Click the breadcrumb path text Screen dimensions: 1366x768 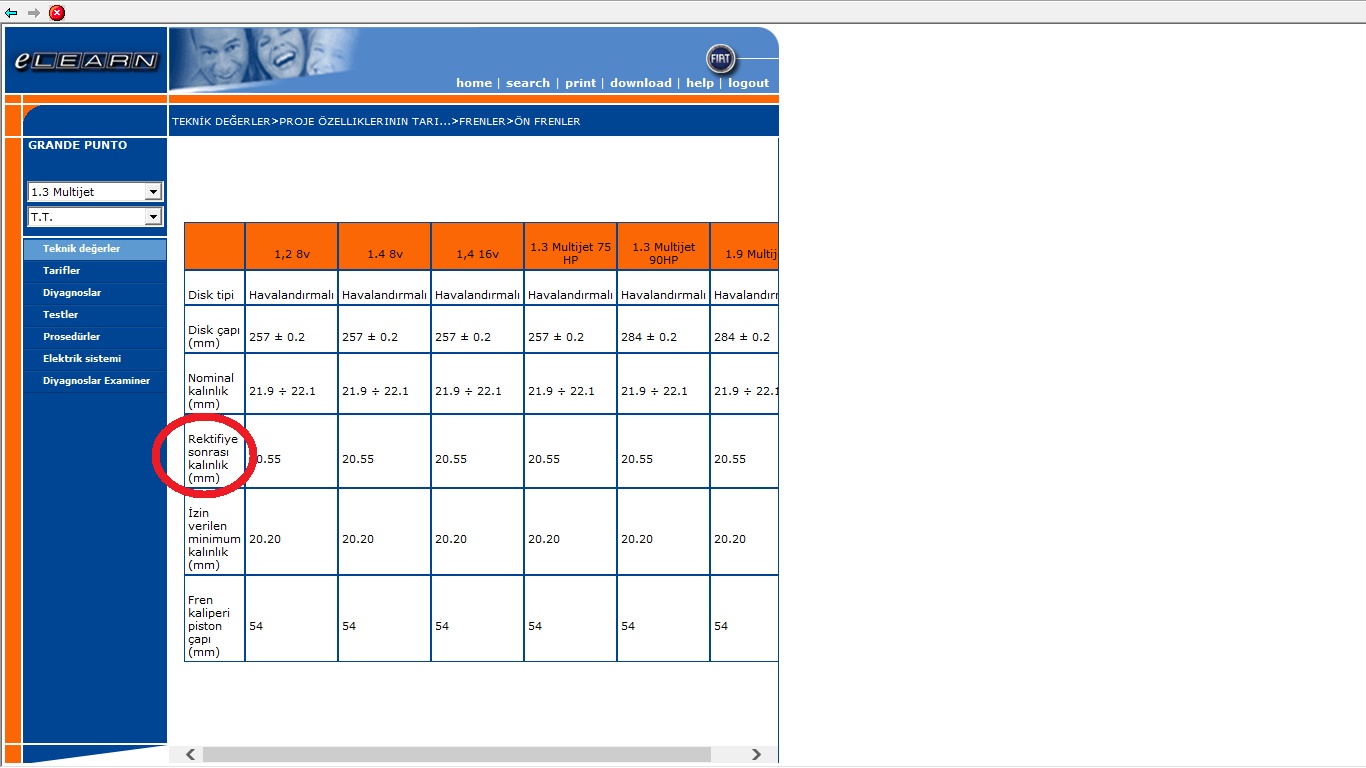(x=376, y=121)
